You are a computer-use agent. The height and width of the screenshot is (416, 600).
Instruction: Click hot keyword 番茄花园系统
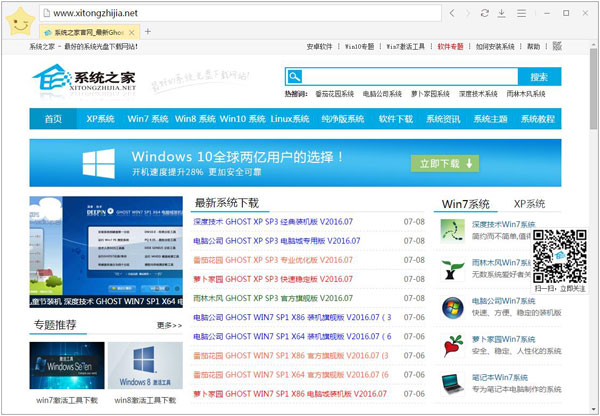[334, 94]
